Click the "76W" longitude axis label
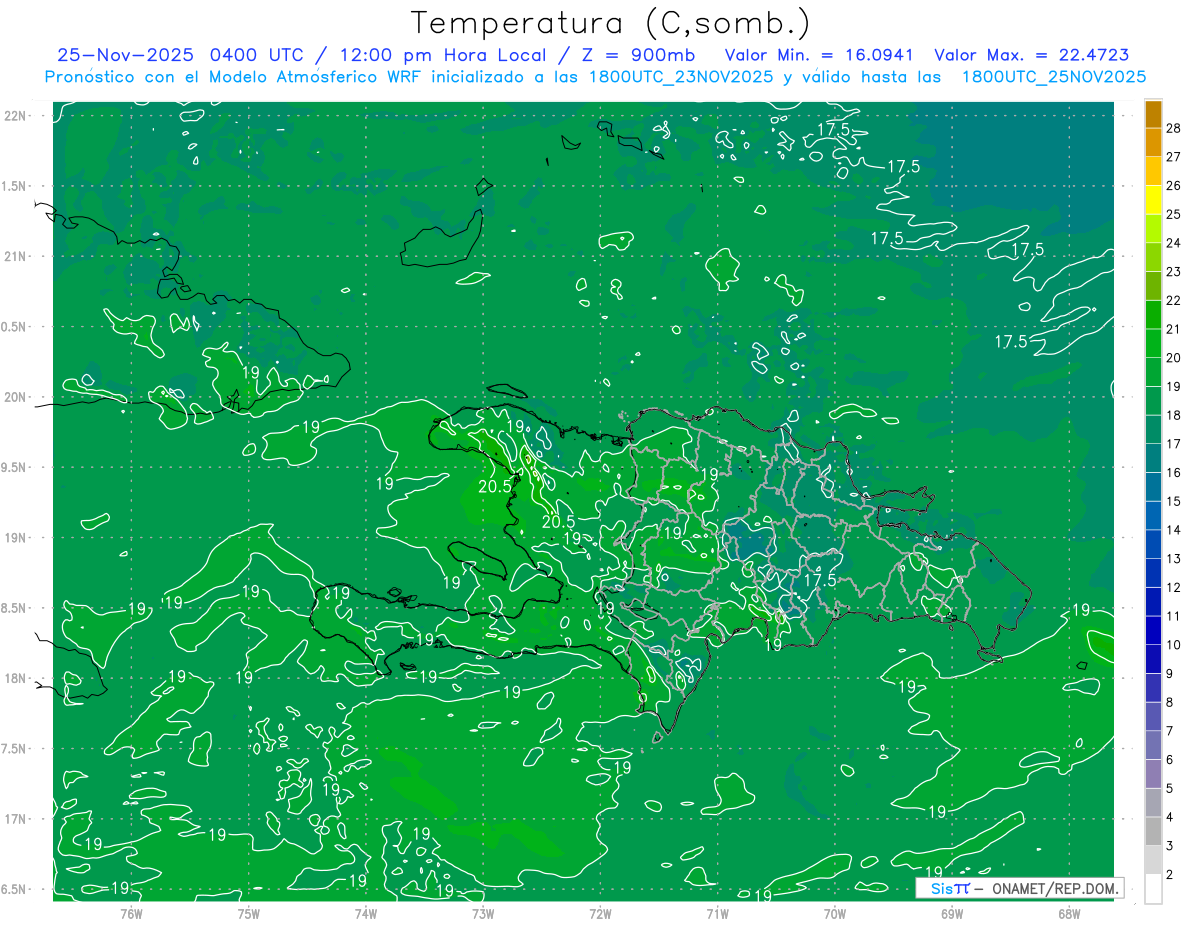Screen dimensions: 1200x927 [131, 913]
